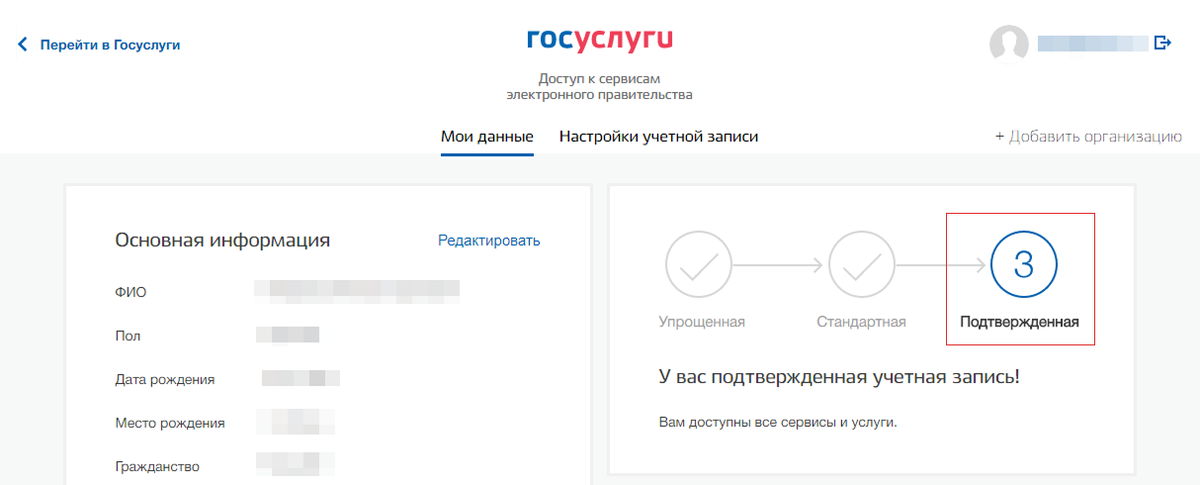Click the ФИО field label
The image size is (1200, 485).
(x=131, y=292)
